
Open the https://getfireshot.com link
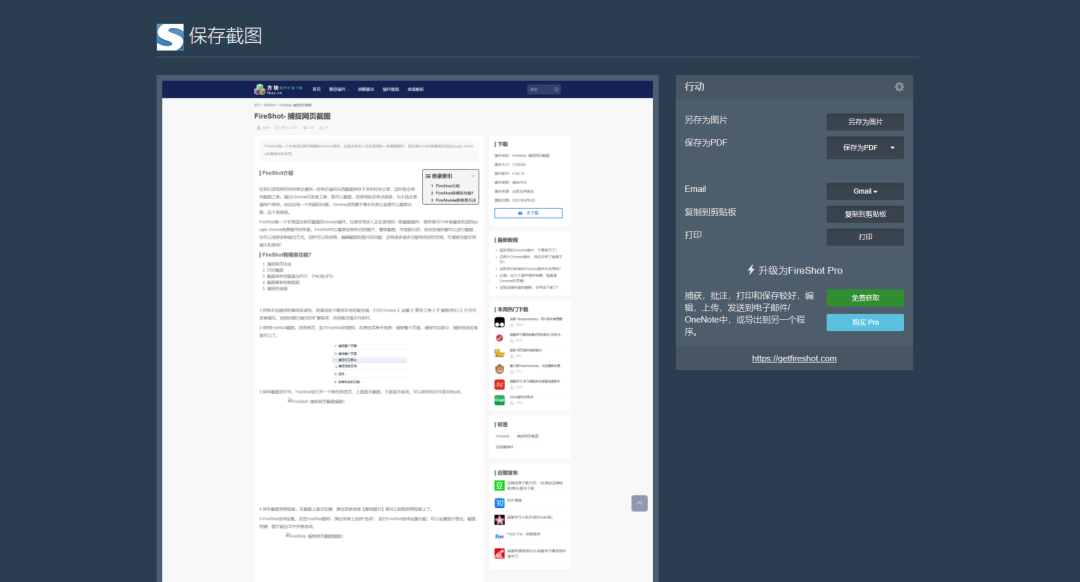pyautogui.click(x=793, y=358)
